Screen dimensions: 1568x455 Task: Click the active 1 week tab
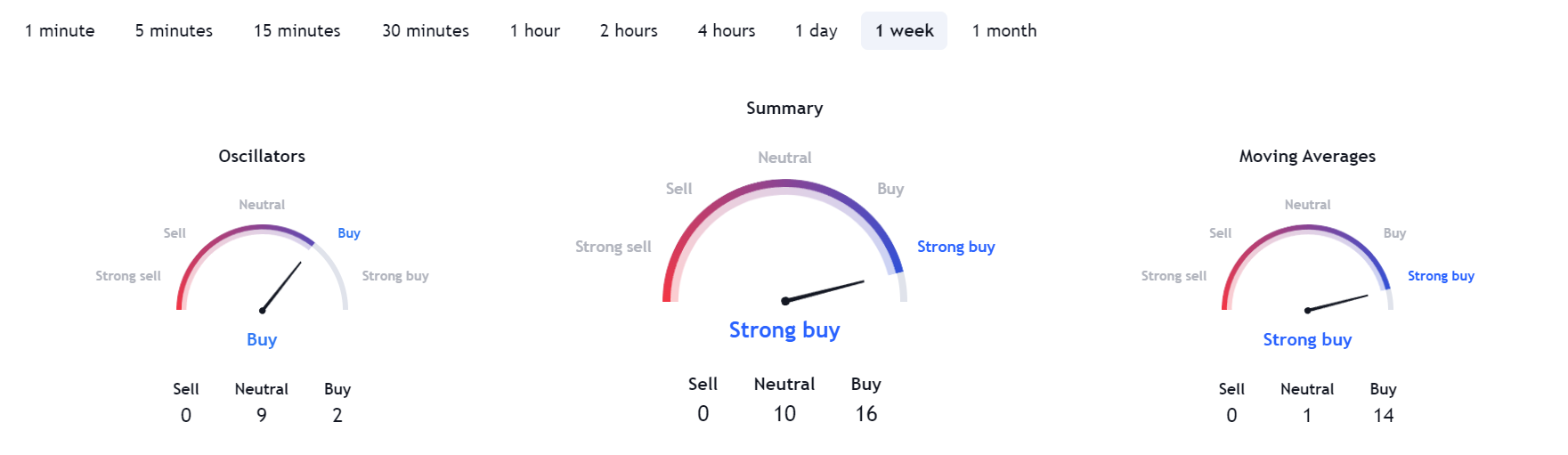coord(904,31)
